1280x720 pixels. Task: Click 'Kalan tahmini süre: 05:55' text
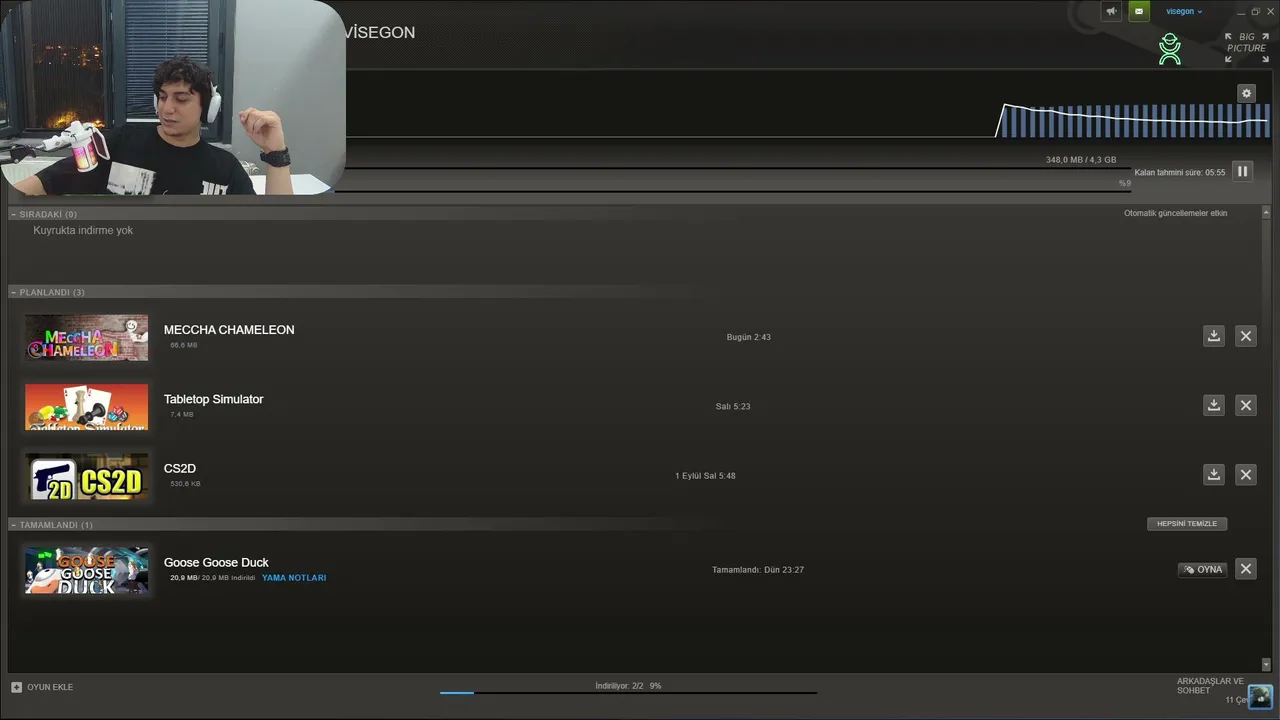click(1180, 173)
